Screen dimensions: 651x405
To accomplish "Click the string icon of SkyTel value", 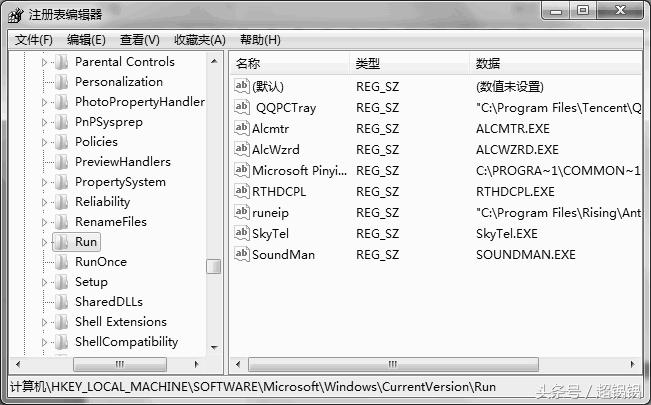I will click(242, 233).
